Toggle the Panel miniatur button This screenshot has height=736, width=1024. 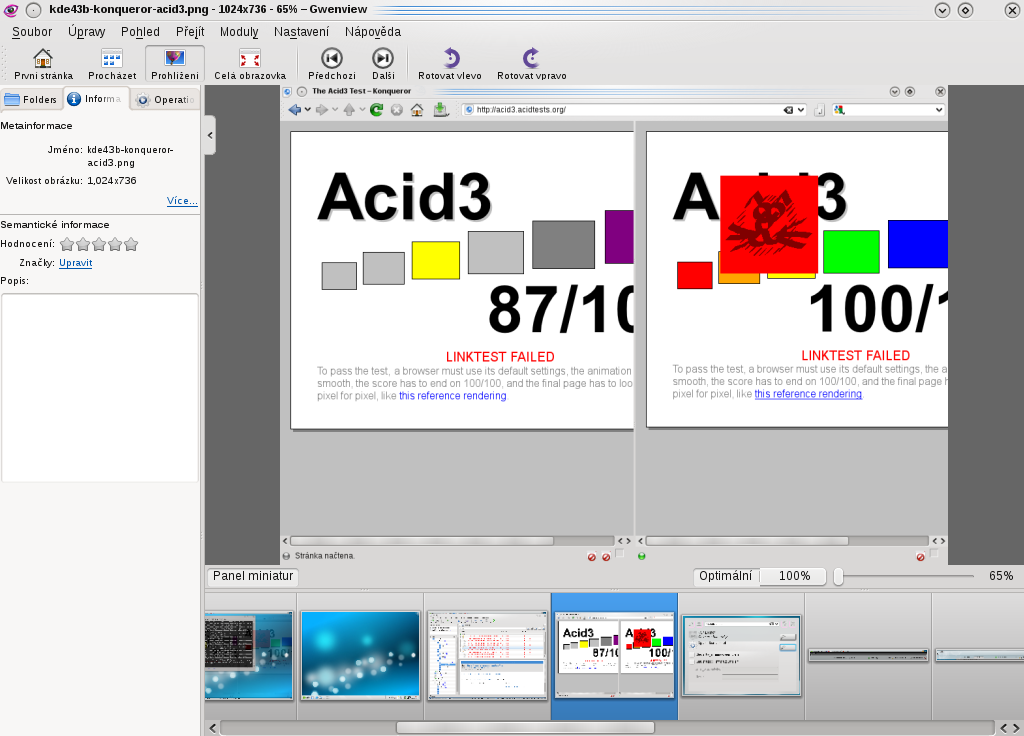click(253, 576)
